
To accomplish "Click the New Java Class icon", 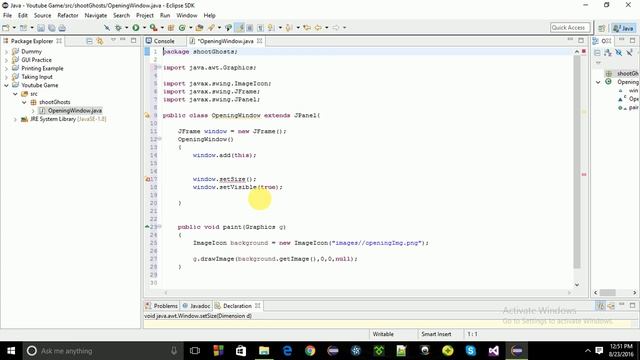I will (x=182, y=28).
